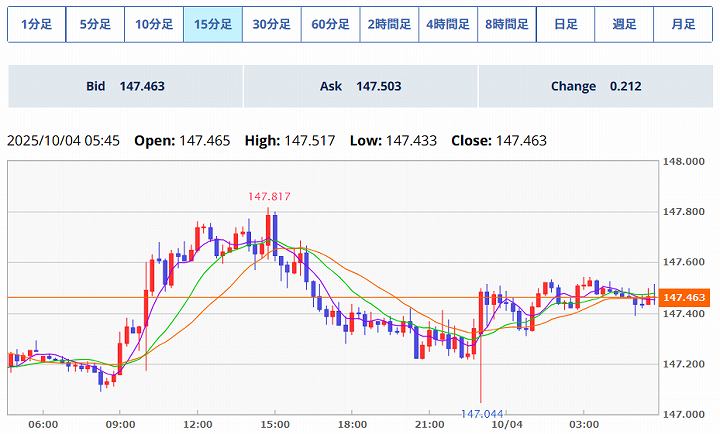Click the Change 0.212 cell
The width and height of the screenshot is (720, 434).
(595, 87)
